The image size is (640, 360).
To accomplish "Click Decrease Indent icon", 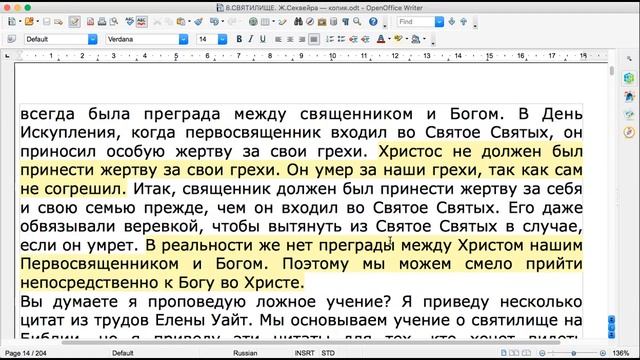I will 353,39.
